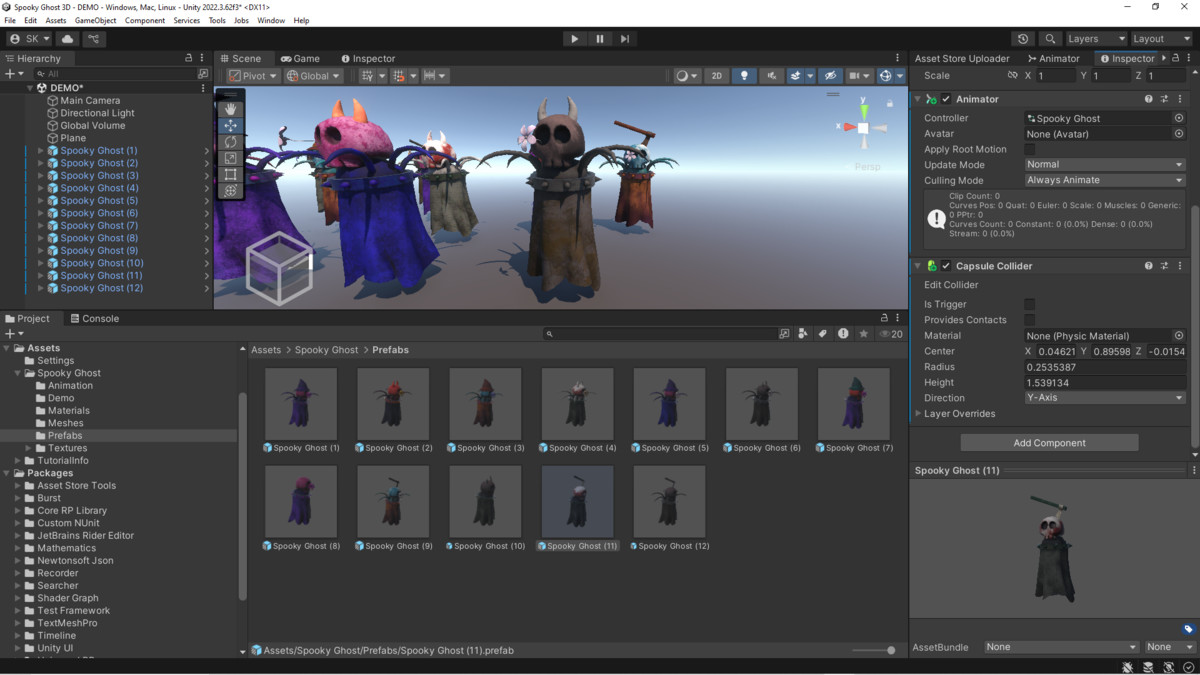Click the Step frame button
The width and height of the screenshot is (1200, 675).
(x=625, y=39)
